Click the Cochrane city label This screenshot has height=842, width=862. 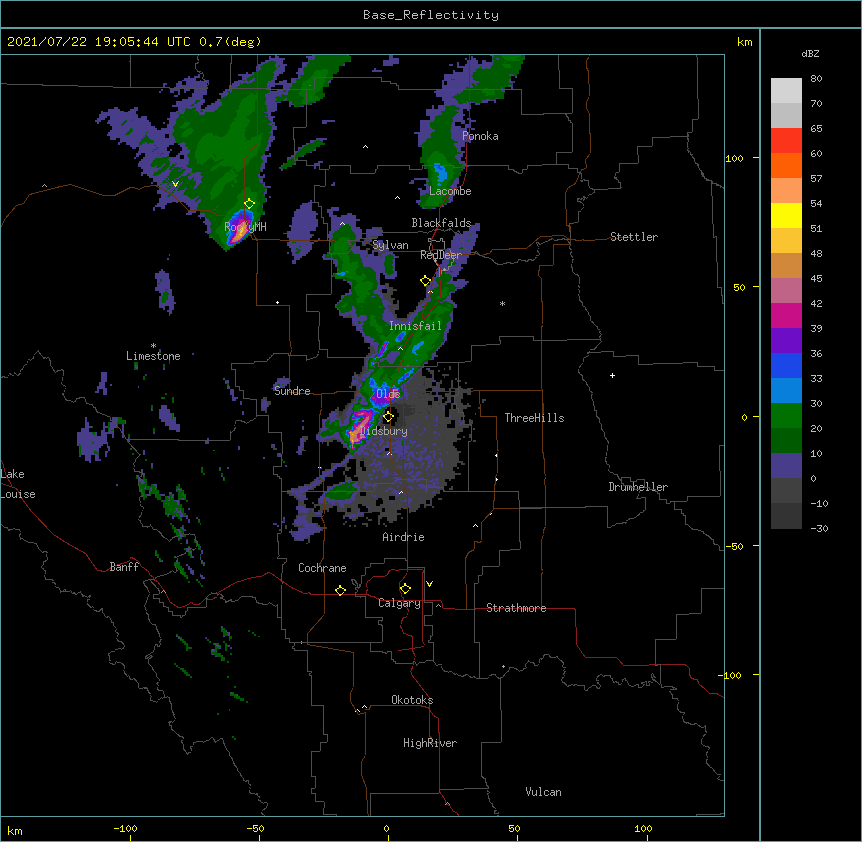[x=322, y=568]
